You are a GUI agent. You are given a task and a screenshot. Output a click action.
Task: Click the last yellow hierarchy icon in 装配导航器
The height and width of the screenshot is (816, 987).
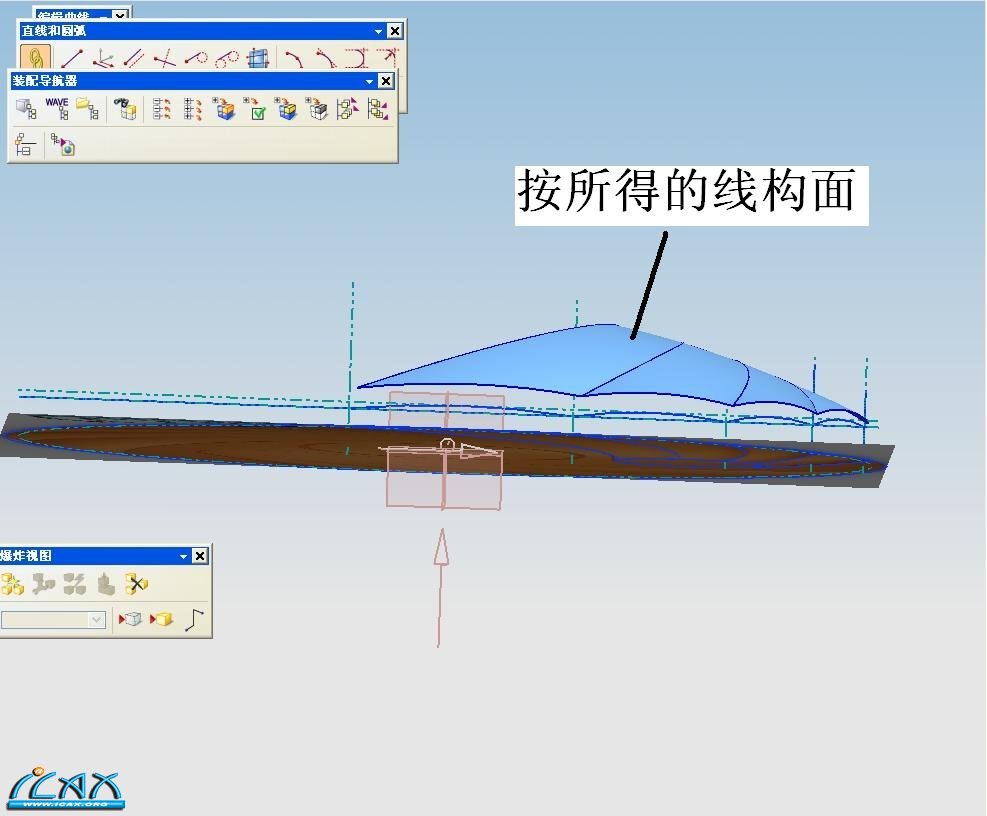[378, 109]
